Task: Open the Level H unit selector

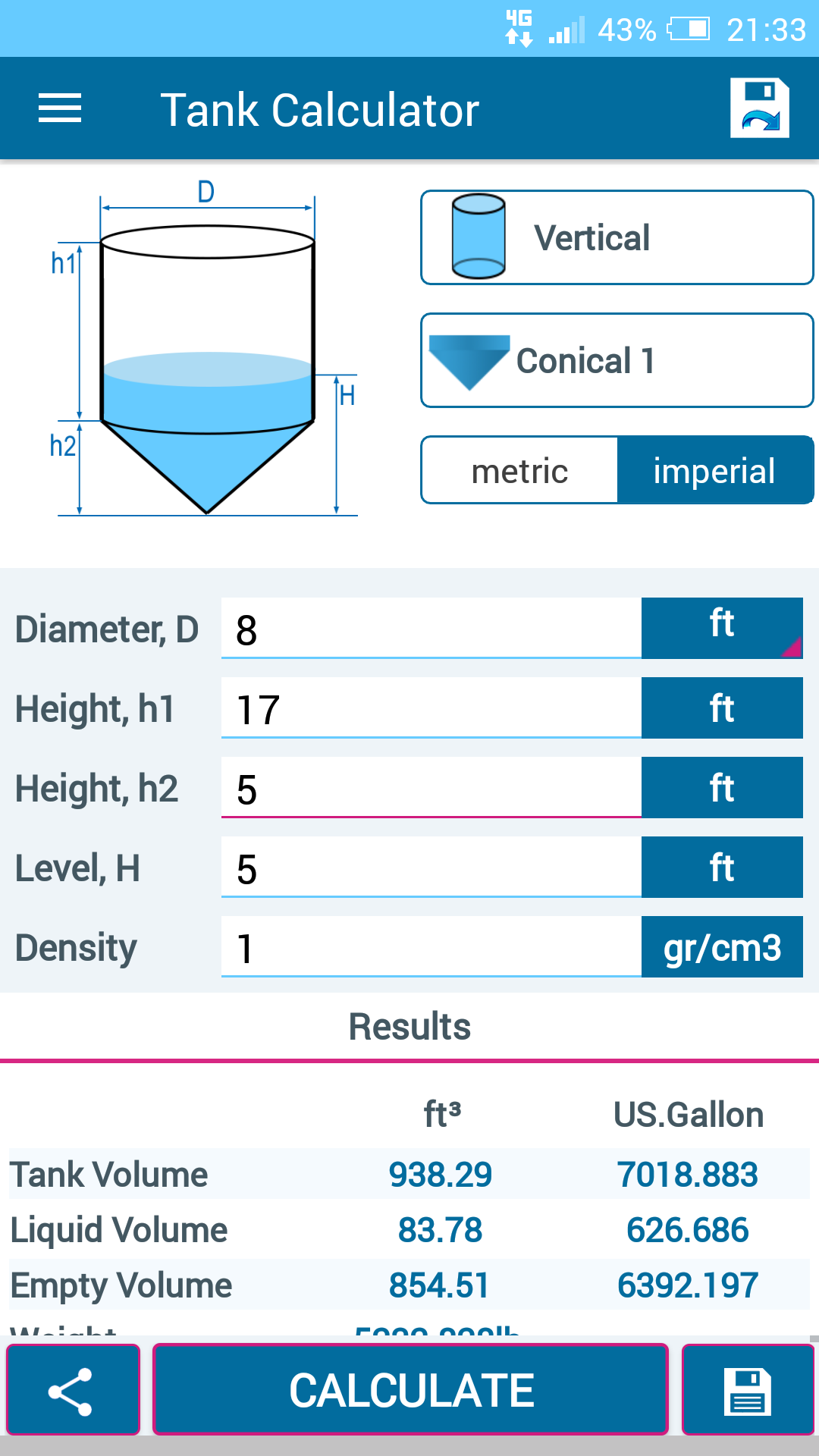Action: (x=722, y=868)
